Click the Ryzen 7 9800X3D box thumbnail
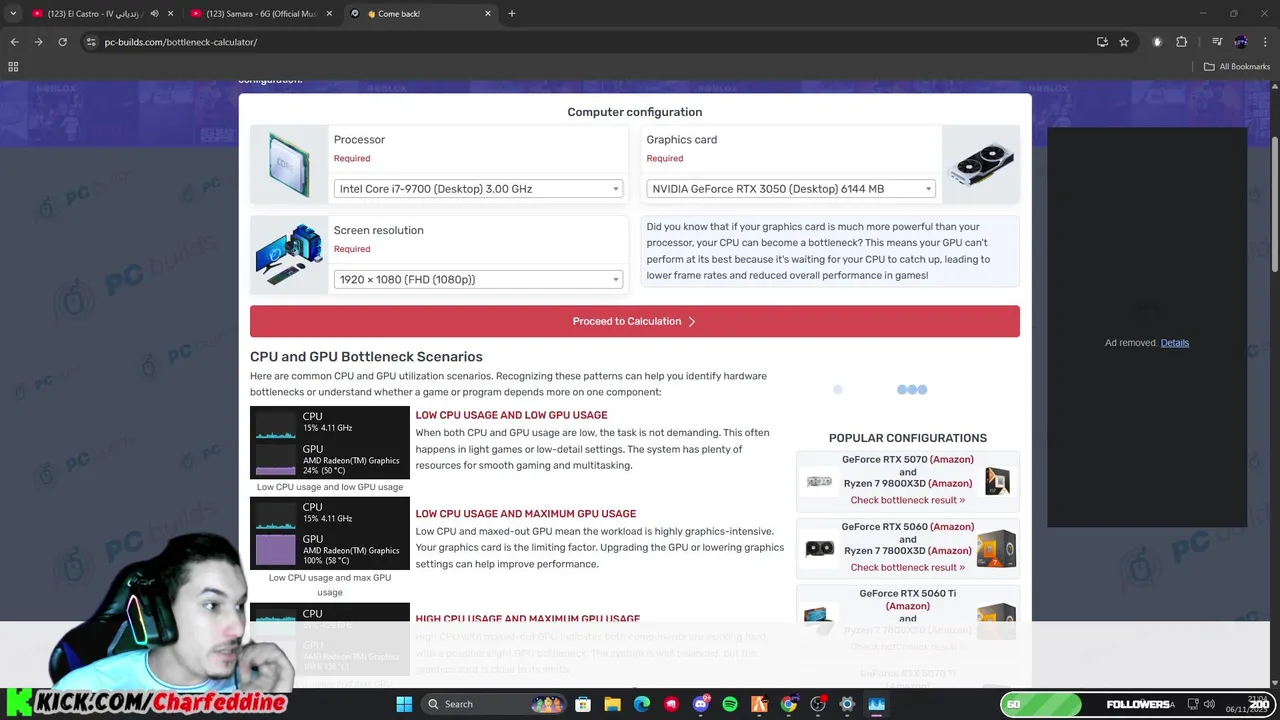 pos(997,482)
